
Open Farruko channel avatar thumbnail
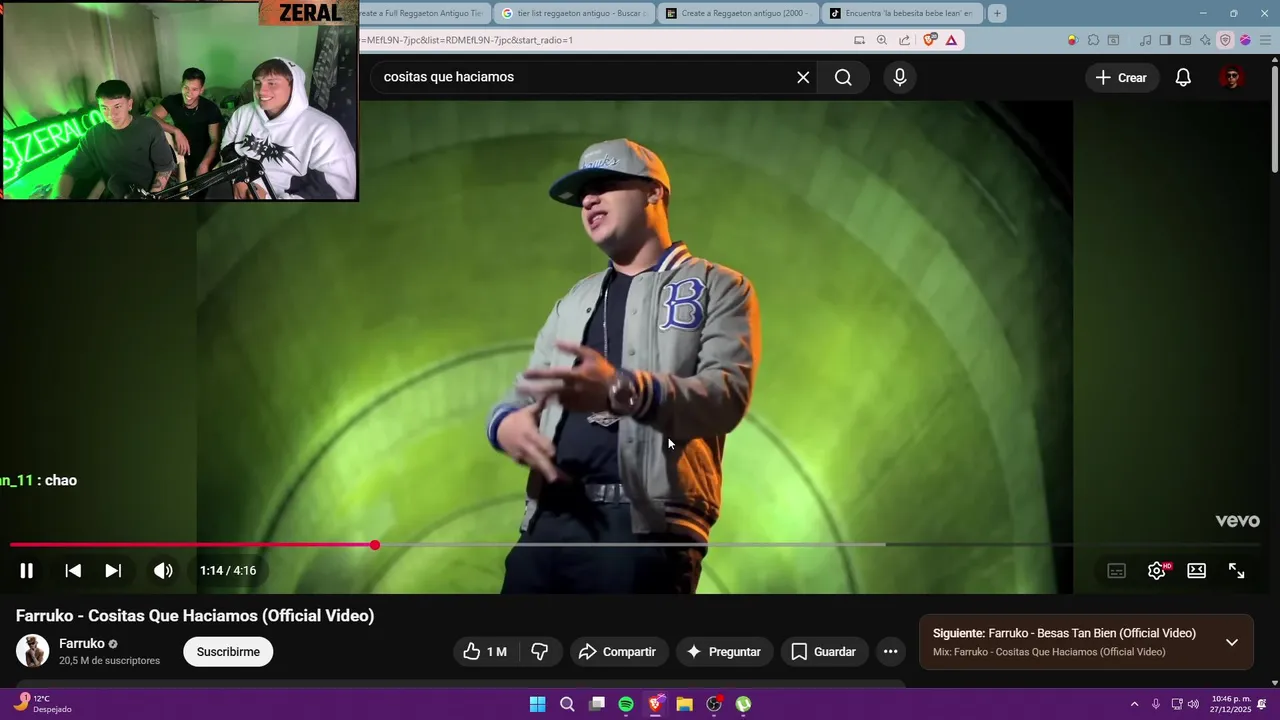pos(32,651)
